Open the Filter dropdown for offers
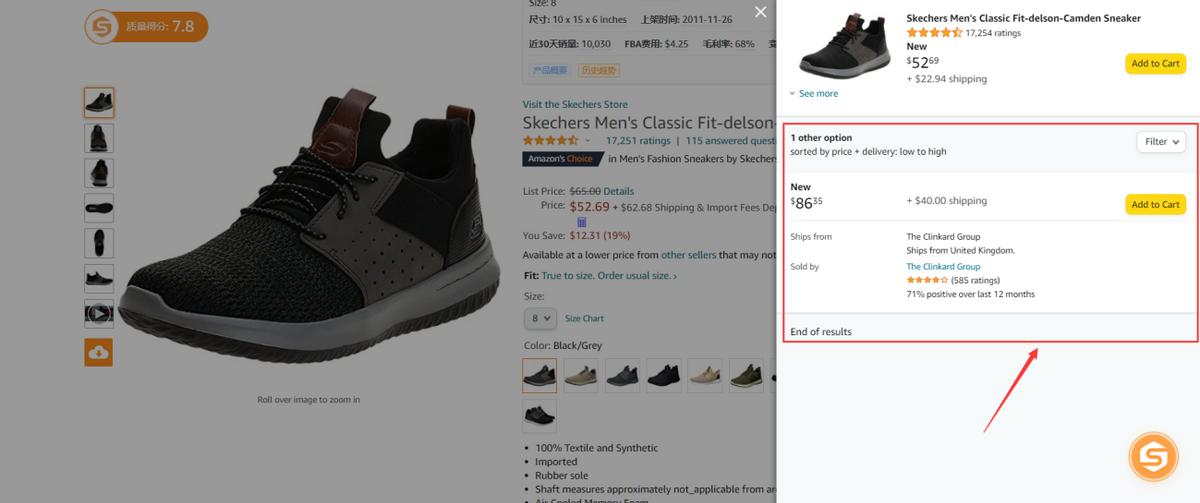Viewport: 1200px width, 503px height. click(x=1161, y=142)
